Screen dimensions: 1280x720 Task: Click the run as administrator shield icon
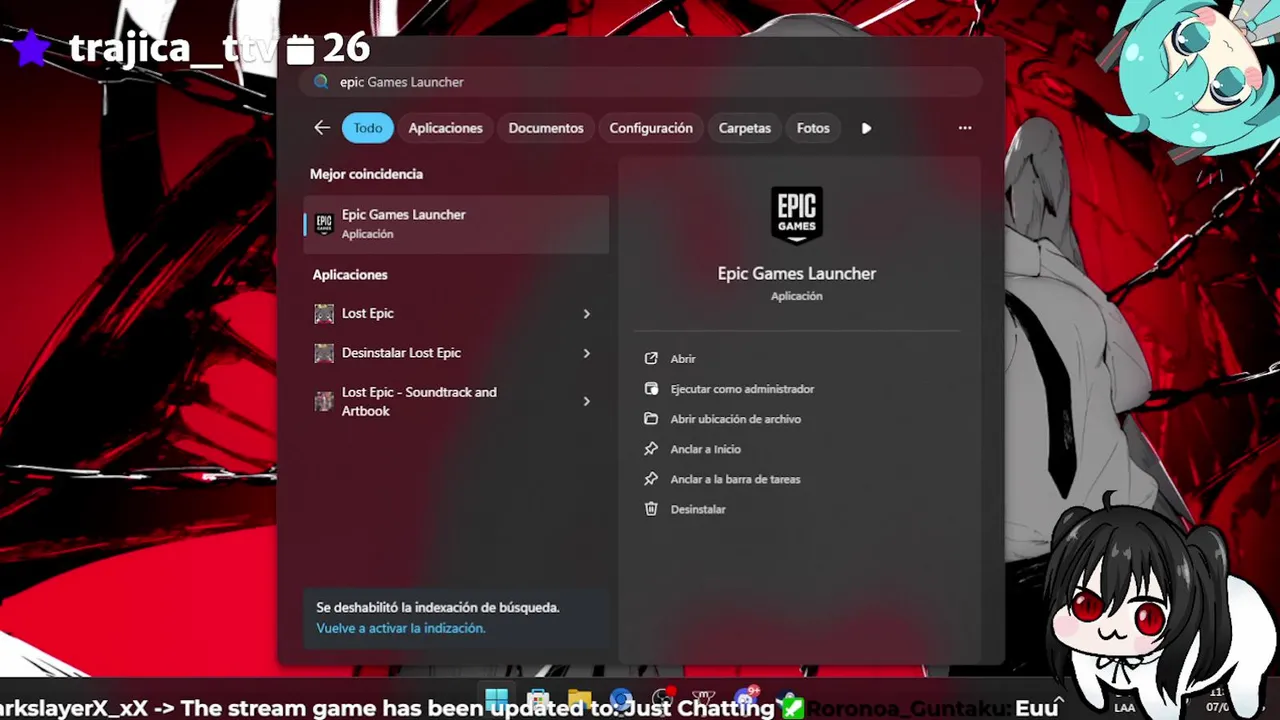click(x=651, y=388)
